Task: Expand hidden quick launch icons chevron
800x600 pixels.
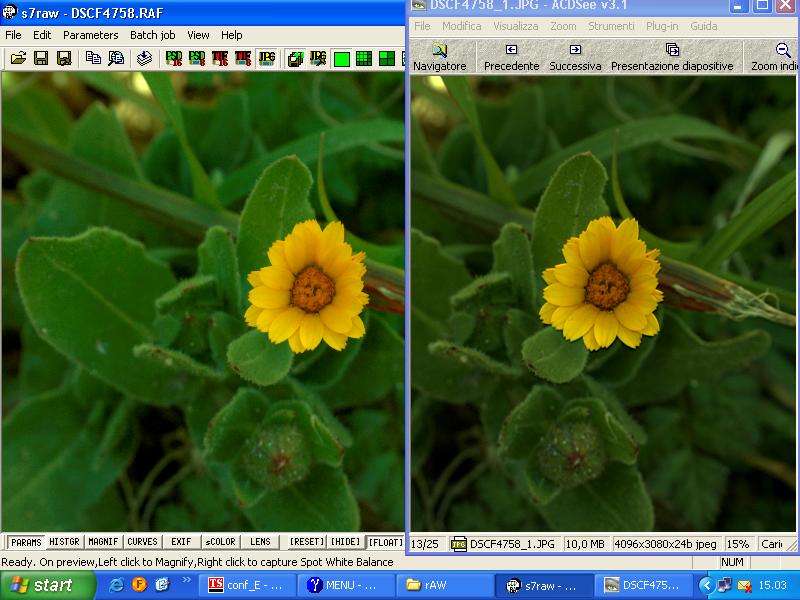Action: [186, 580]
